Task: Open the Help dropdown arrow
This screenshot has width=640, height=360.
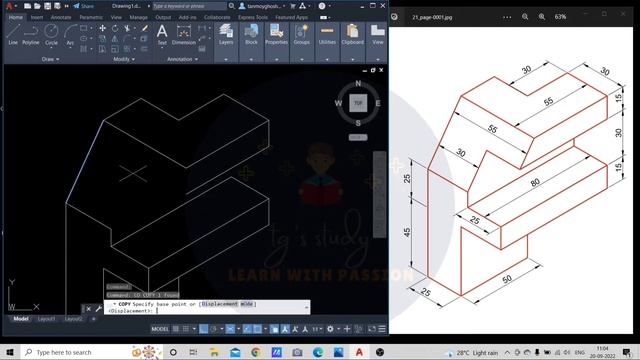Action: 329,6
